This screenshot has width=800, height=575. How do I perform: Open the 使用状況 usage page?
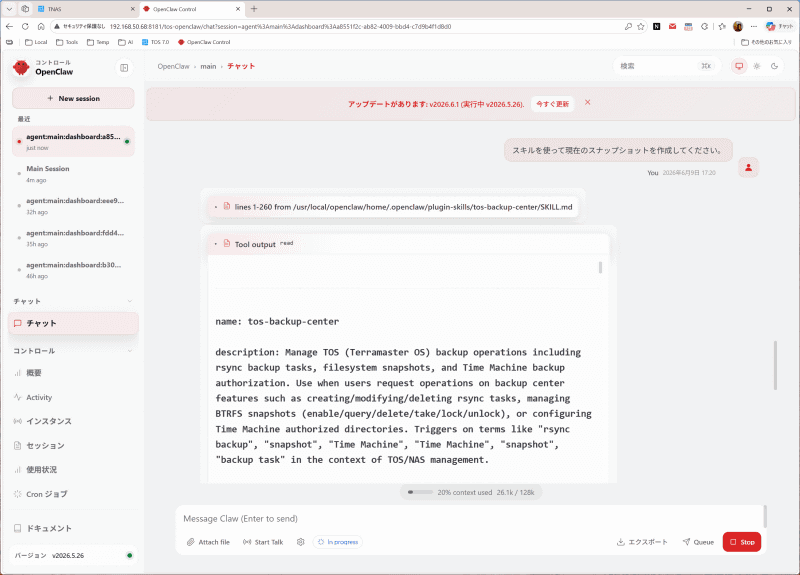73,469
